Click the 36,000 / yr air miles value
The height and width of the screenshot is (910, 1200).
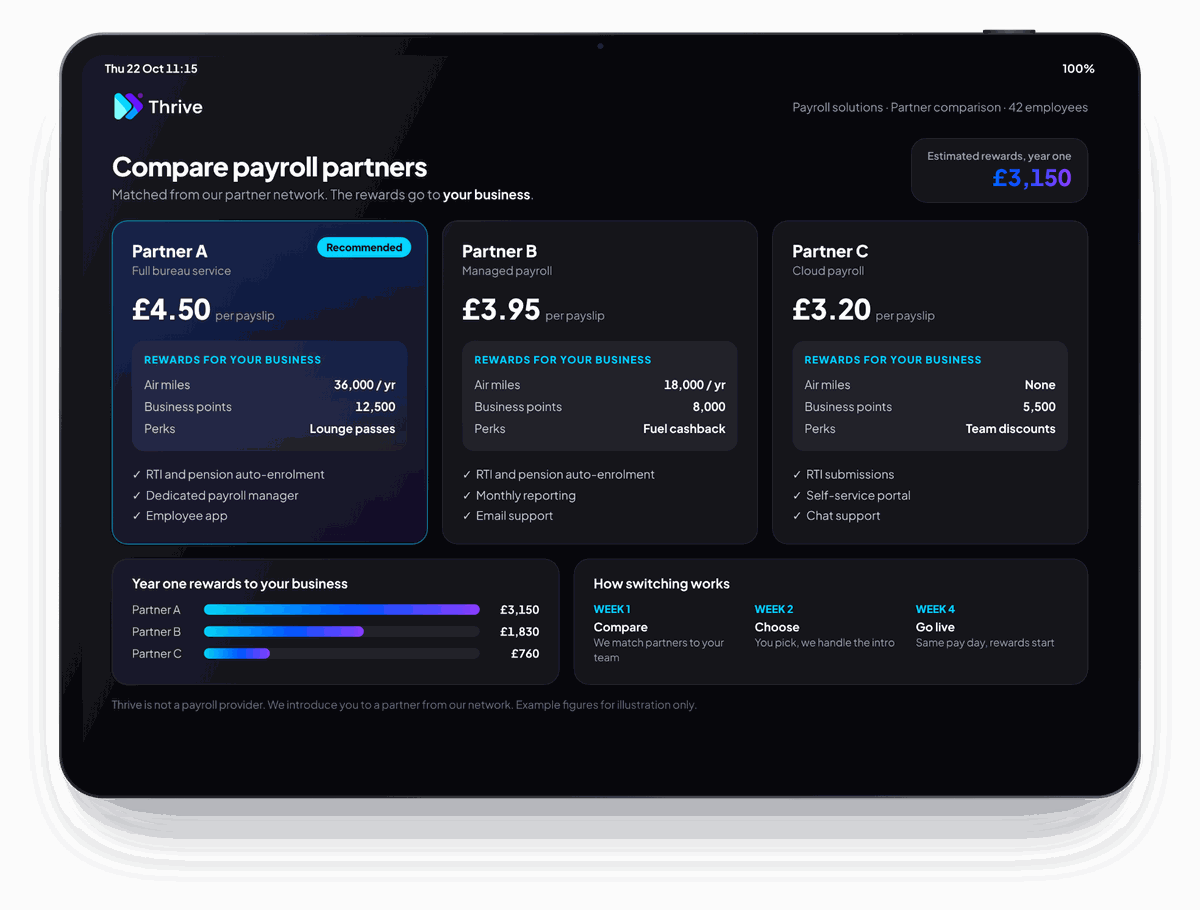365,385
